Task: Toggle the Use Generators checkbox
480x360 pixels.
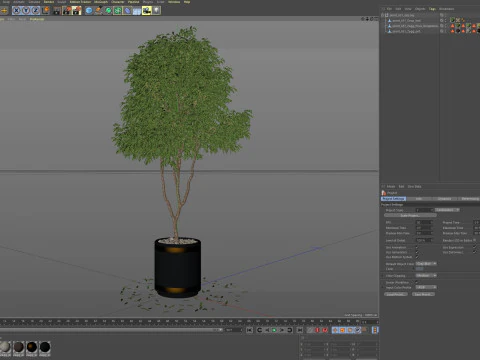Action: 417,252
